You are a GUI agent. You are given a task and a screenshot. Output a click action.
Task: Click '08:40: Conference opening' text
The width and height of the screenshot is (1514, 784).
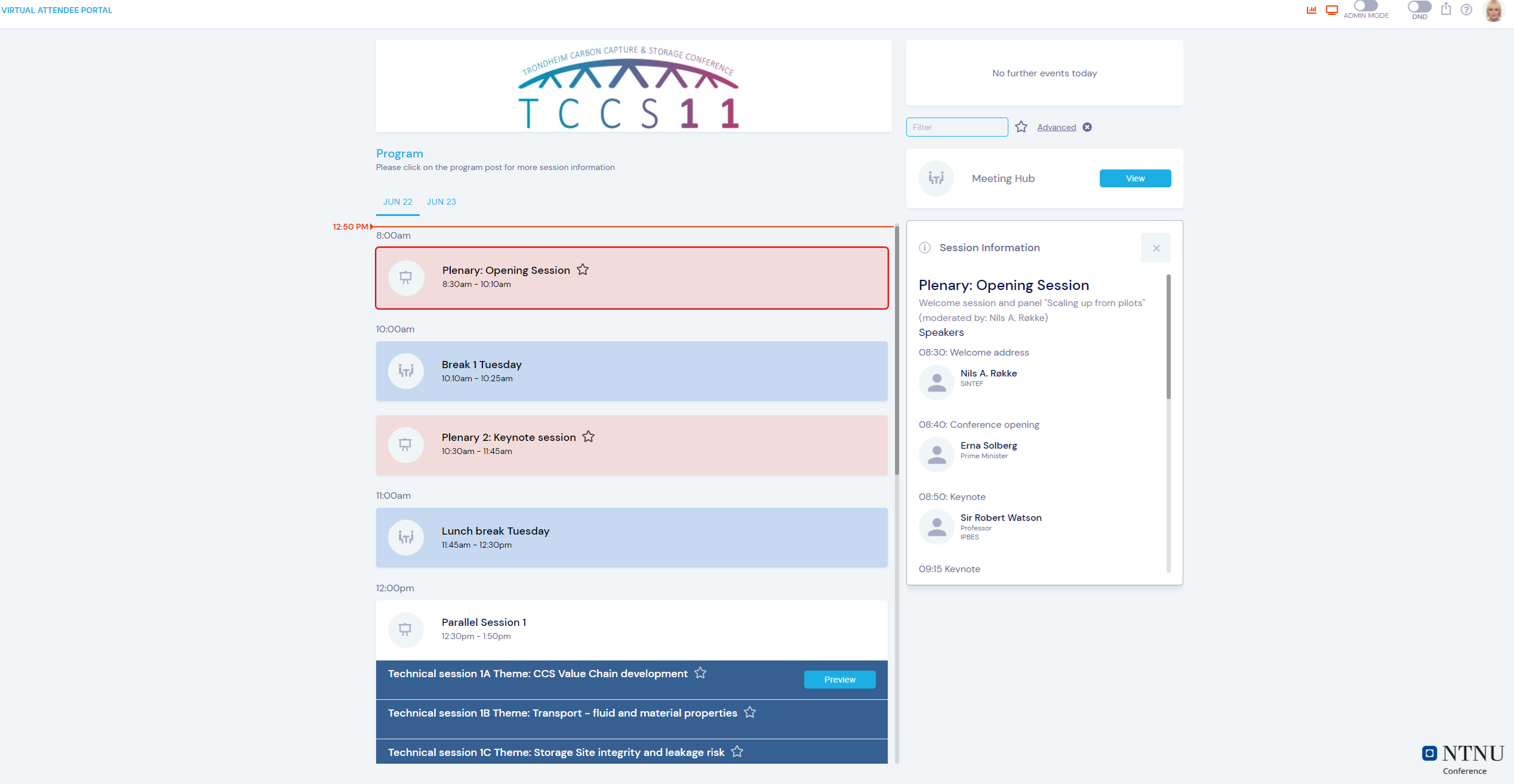pyautogui.click(x=979, y=425)
